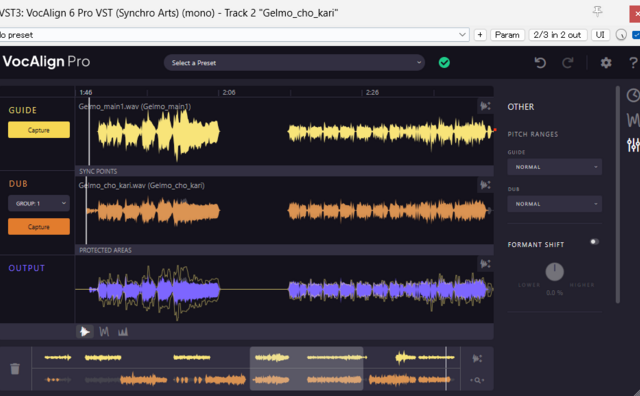Open Guide pitch range NORMAL dropdown
The width and height of the screenshot is (640, 396).
pos(554,167)
